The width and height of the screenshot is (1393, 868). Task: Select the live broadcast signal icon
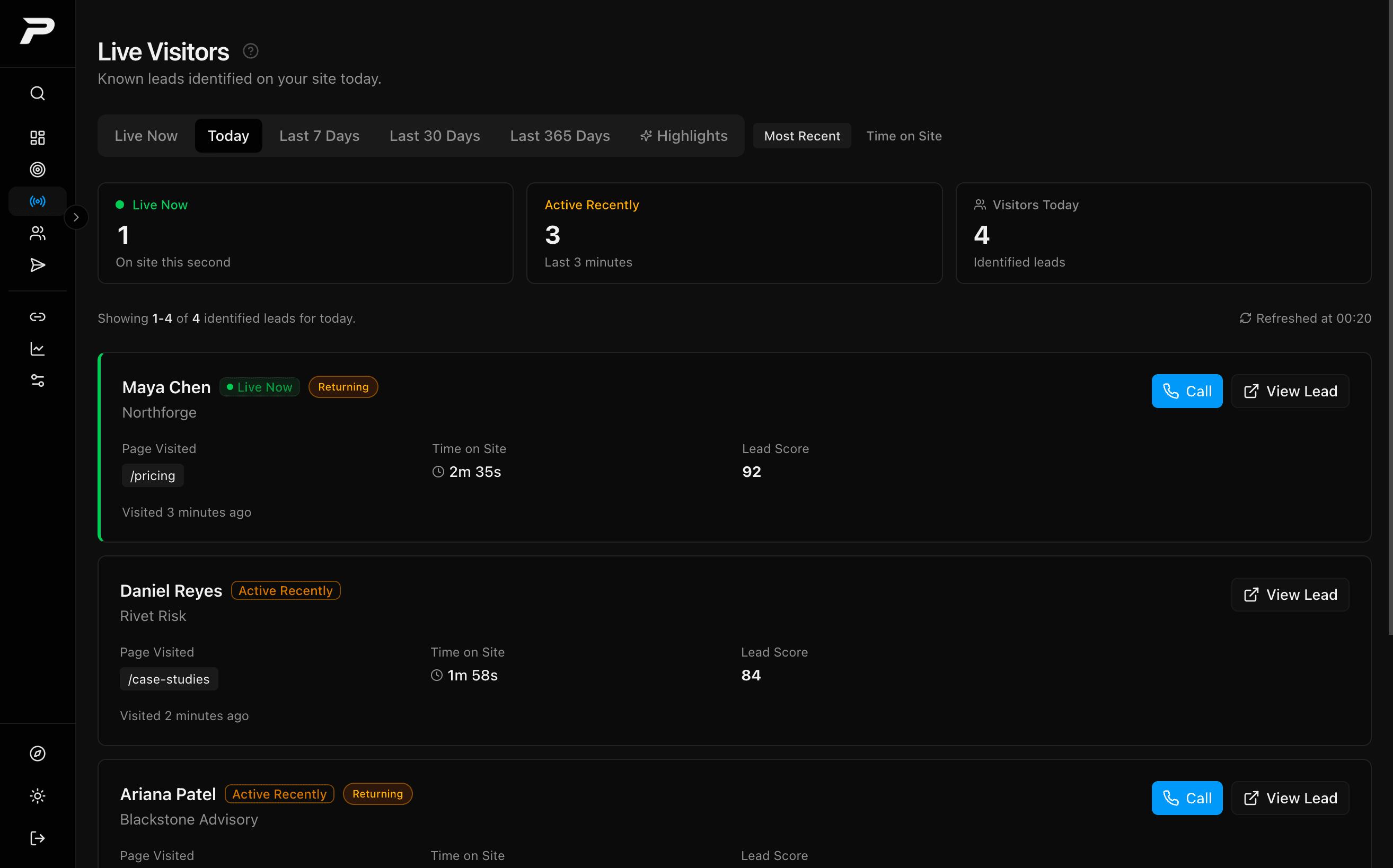(37, 201)
